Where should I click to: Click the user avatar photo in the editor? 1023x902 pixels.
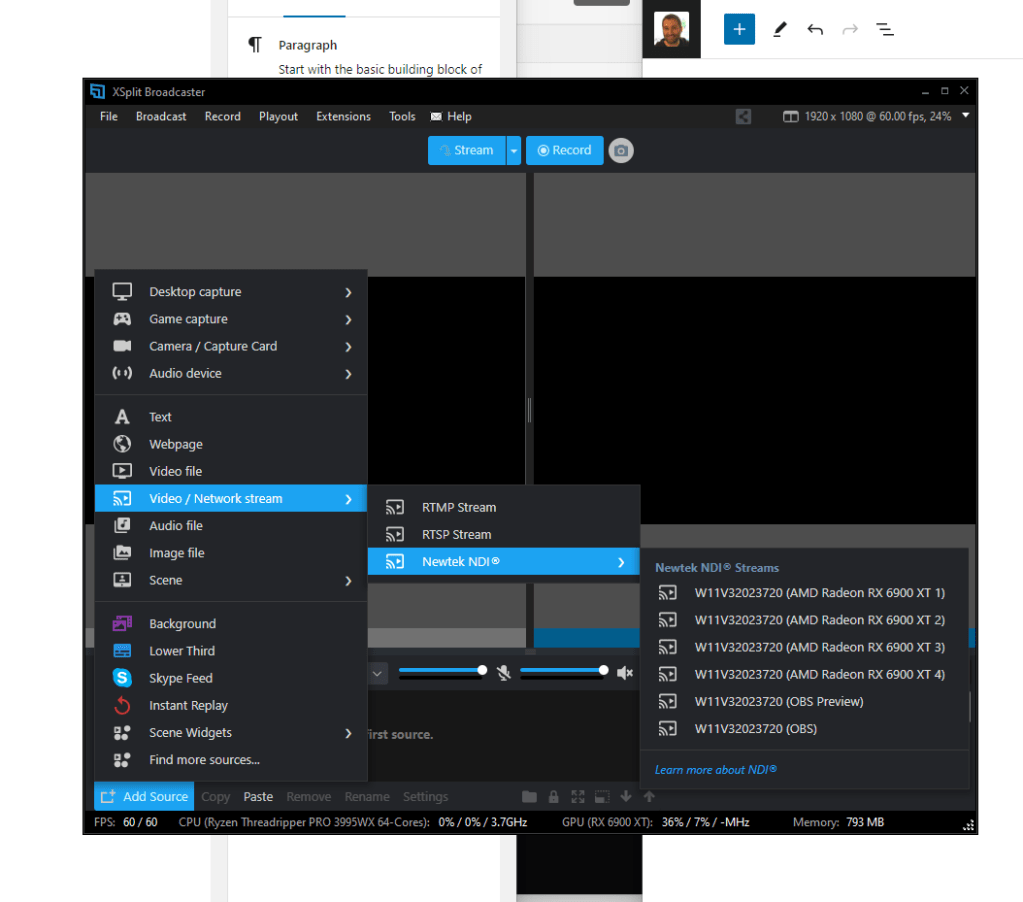pos(671,29)
